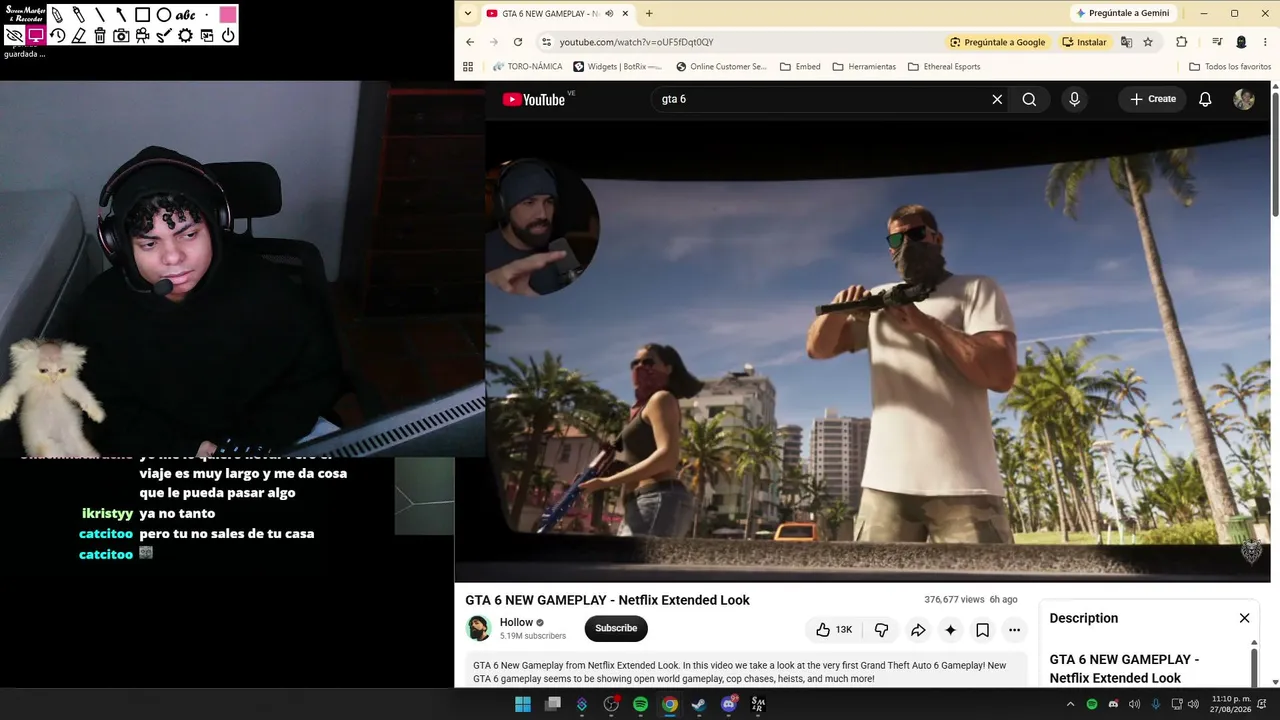Open the pink color swatch picker
Screen dimensions: 1280x720
(x=228, y=15)
